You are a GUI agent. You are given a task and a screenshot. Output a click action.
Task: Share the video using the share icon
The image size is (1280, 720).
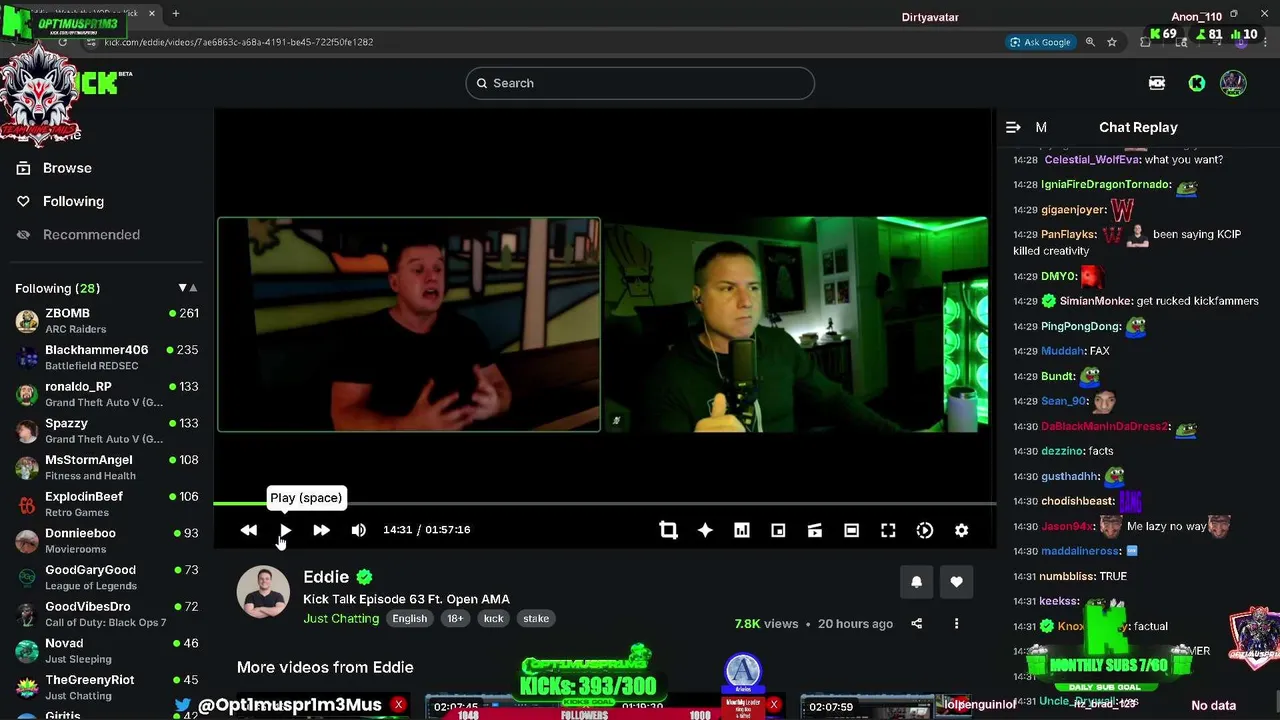click(x=916, y=624)
